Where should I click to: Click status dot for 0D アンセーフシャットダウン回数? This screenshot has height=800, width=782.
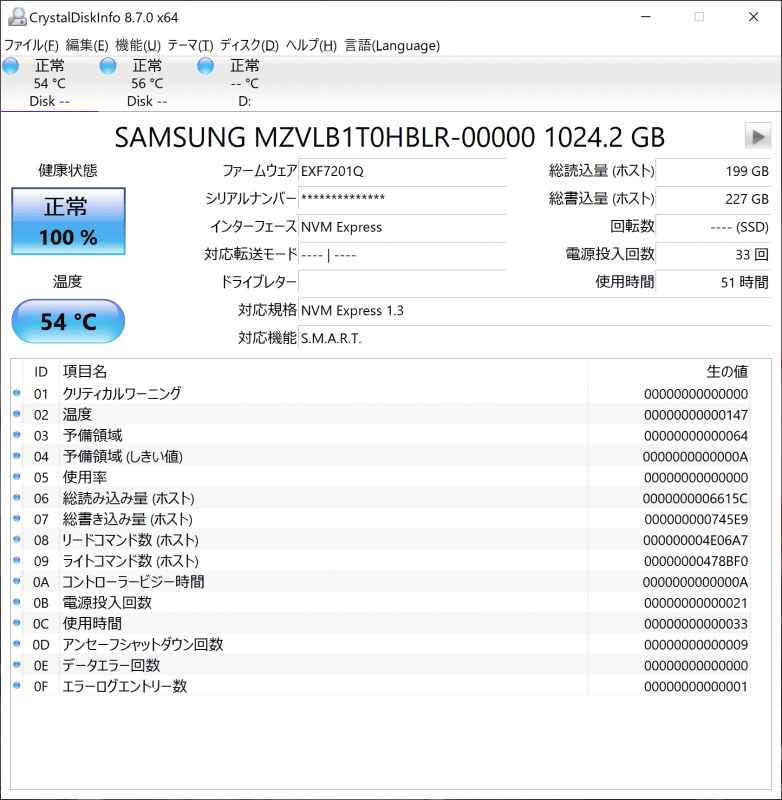[x=17, y=644]
